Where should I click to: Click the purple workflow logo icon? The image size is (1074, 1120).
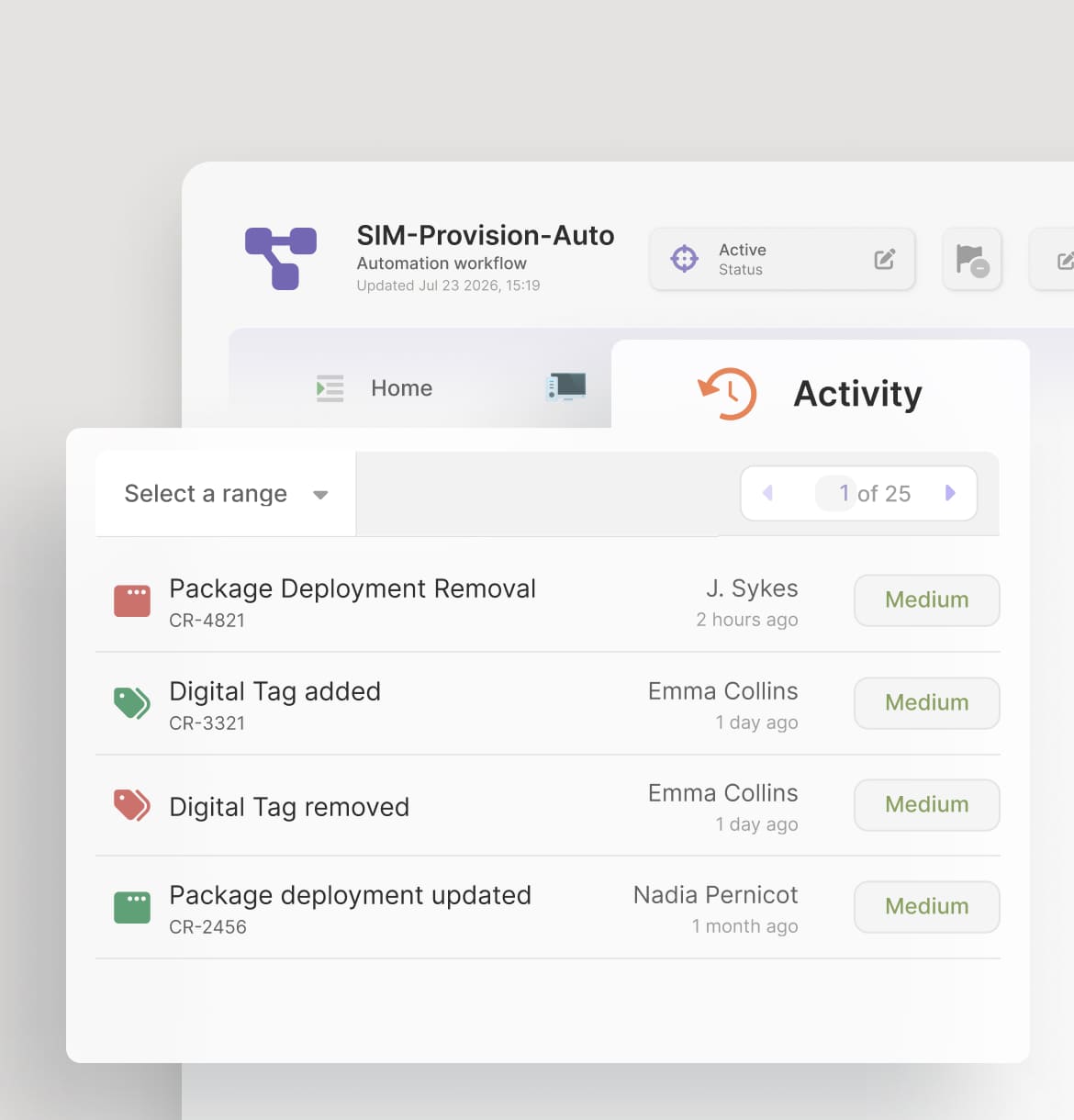281,258
